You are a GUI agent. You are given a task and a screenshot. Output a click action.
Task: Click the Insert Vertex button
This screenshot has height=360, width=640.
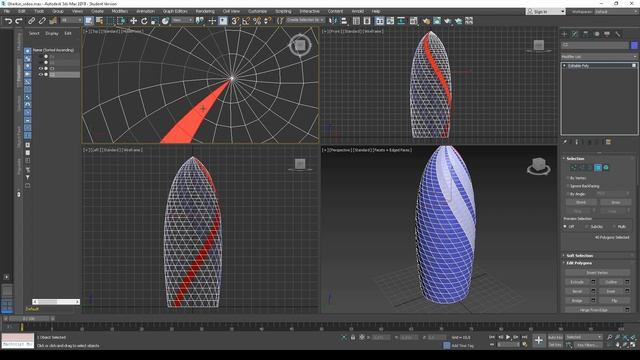point(597,273)
